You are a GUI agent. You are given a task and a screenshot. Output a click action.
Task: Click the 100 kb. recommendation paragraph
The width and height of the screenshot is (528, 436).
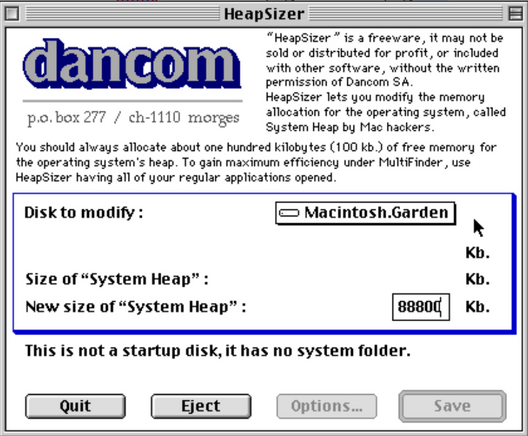256,162
